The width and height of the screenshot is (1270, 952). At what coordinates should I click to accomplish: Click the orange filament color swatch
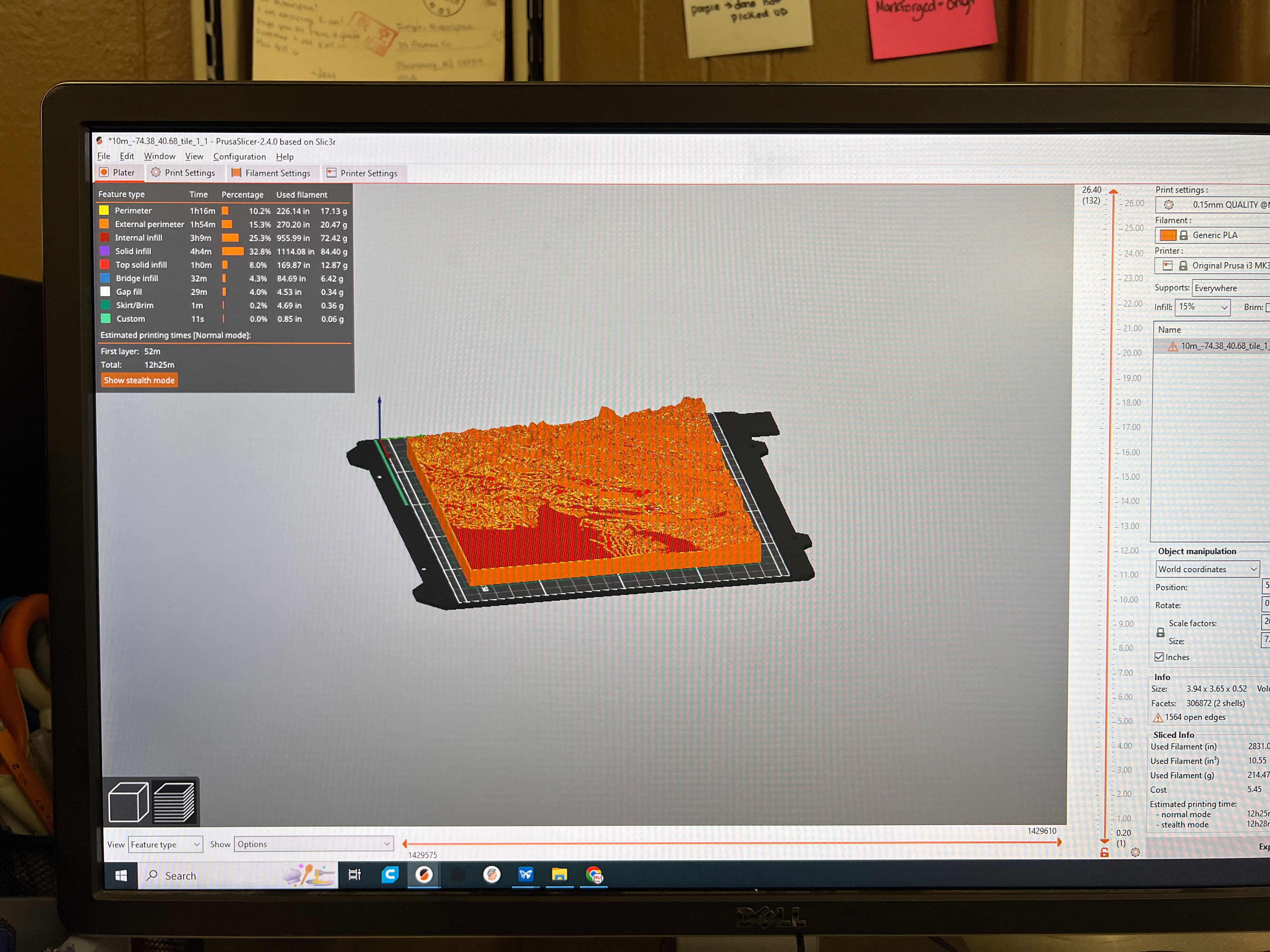[1168, 235]
